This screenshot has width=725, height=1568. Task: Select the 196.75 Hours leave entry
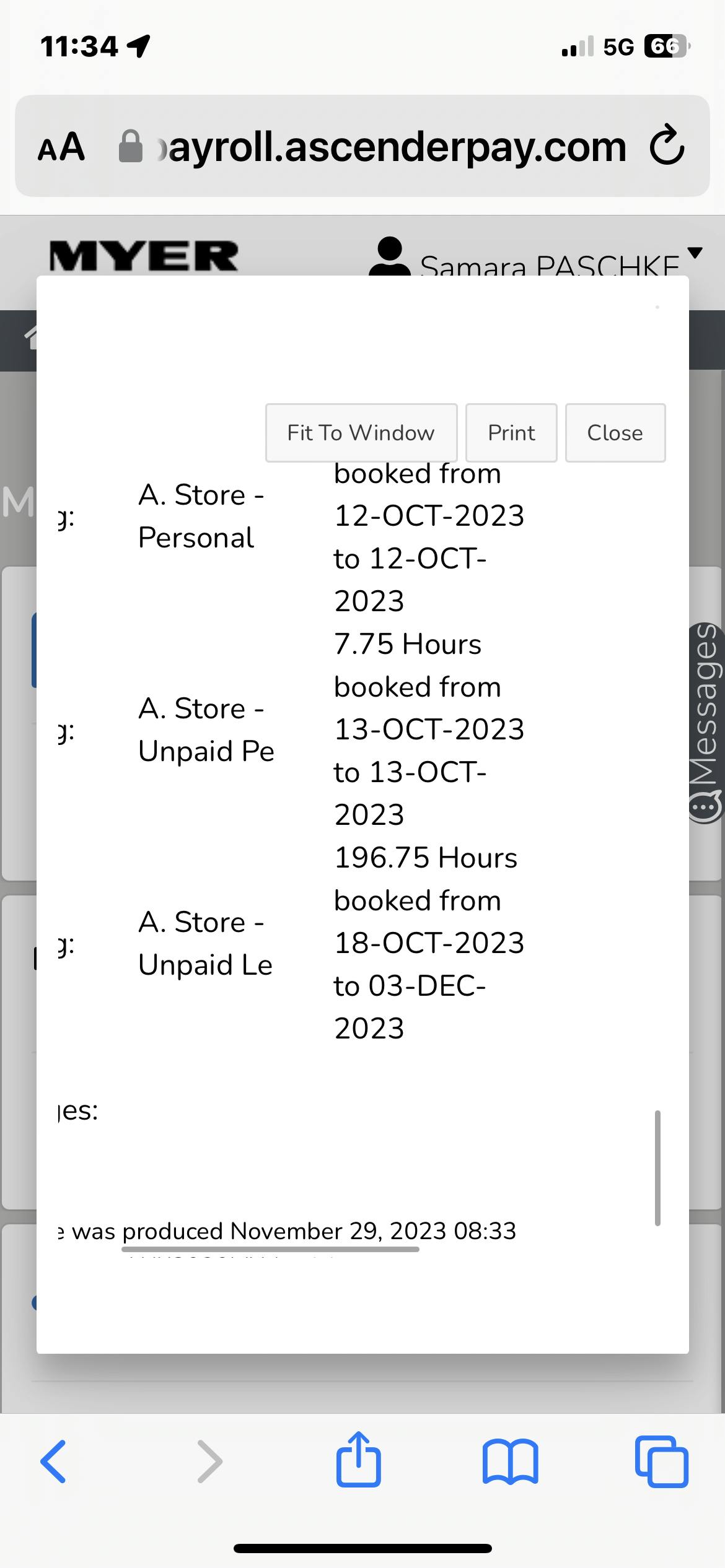[x=425, y=858]
